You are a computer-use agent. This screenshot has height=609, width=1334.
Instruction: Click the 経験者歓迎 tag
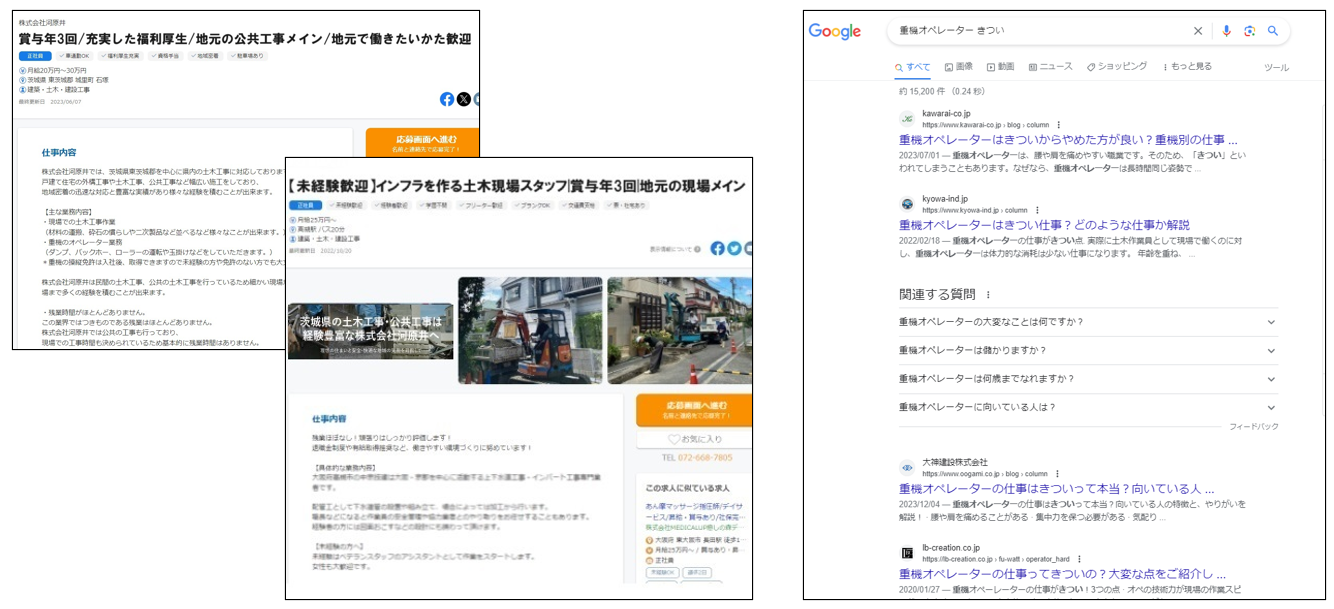click(x=392, y=205)
